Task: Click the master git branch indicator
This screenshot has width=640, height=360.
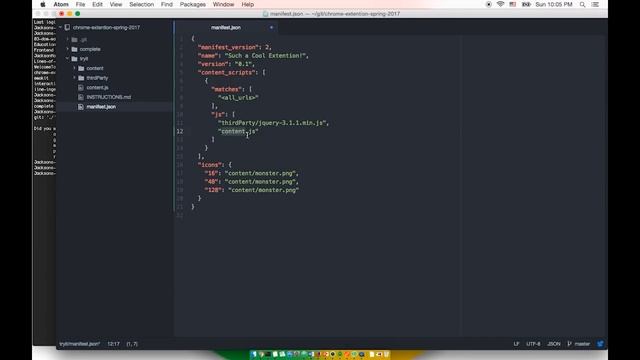Action: tap(579, 344)
